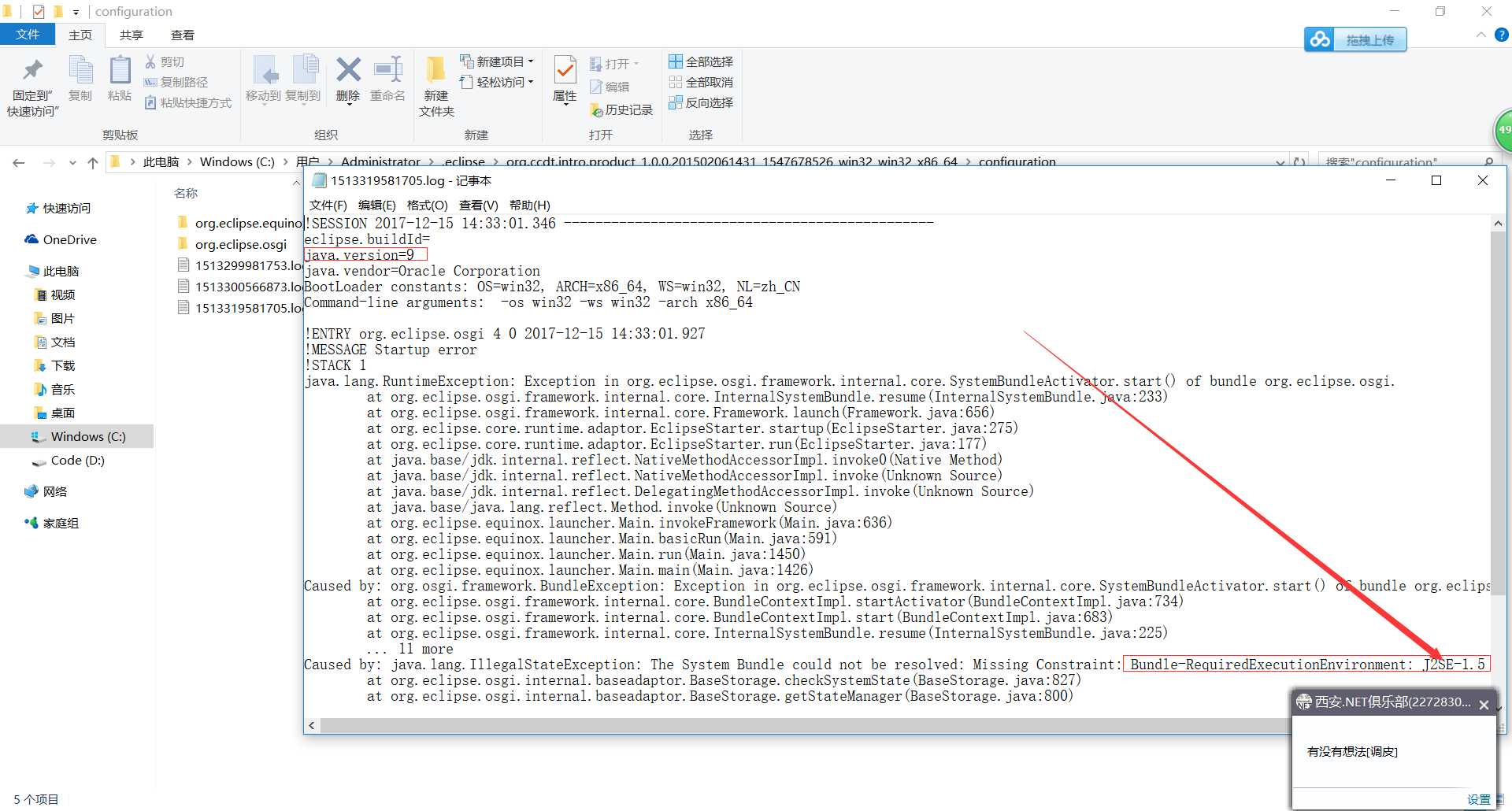Choose Copy Path (复制路径)
Image resolution: width=1512 pixels, height=811 pixels.
pyautogui.click(x=176, y=82)
